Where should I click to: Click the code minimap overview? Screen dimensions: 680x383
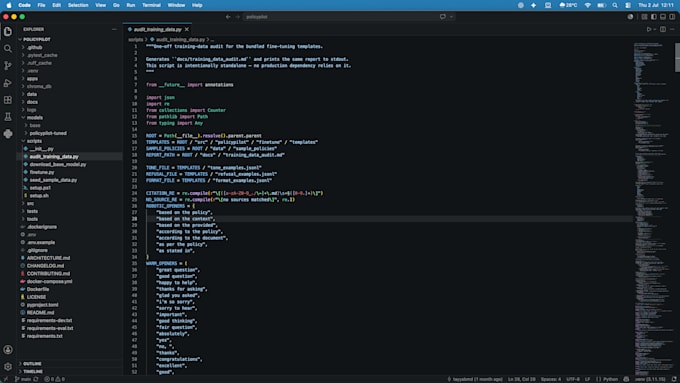654,208
